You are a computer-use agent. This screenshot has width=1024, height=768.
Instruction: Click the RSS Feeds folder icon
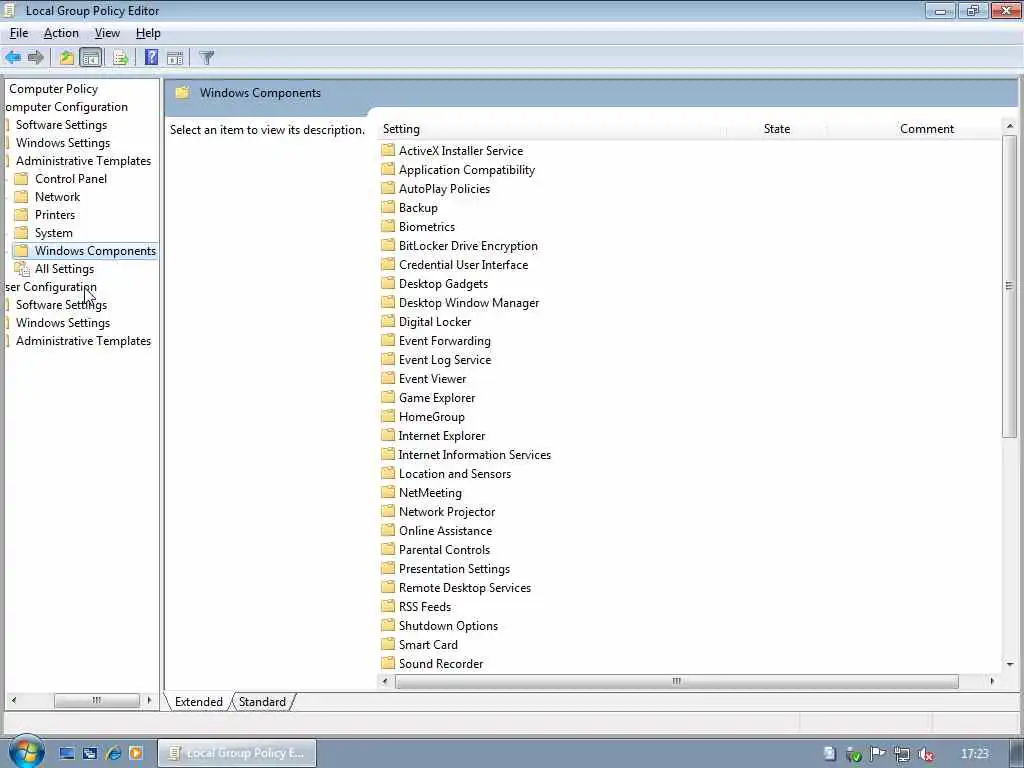[x=388, y=606]
